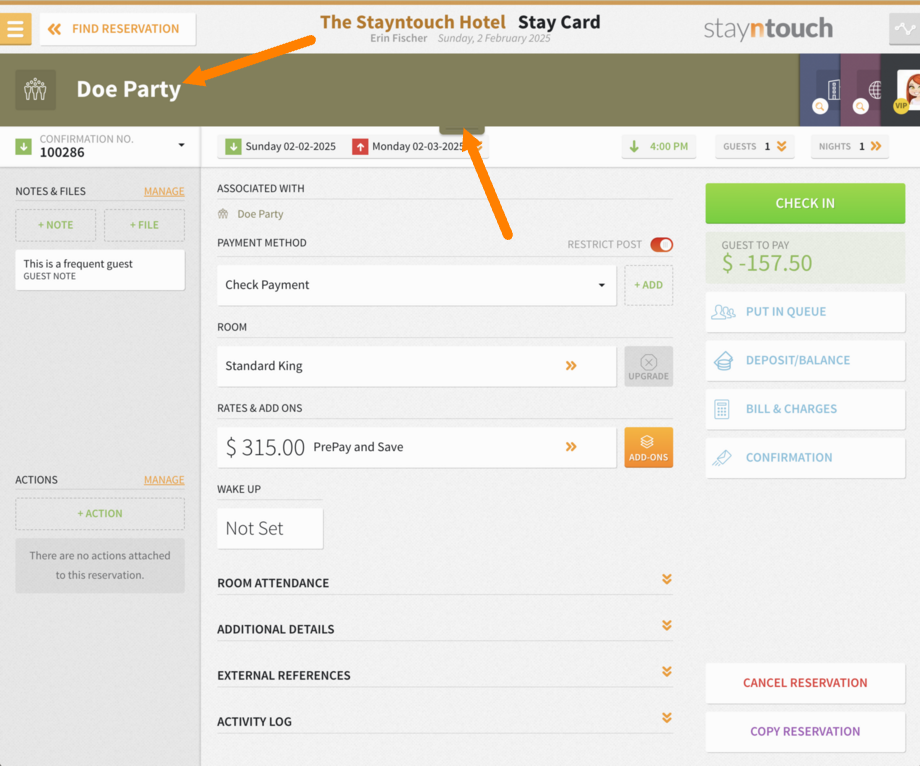Open the travel agent card tab

[x=861, y=90]
